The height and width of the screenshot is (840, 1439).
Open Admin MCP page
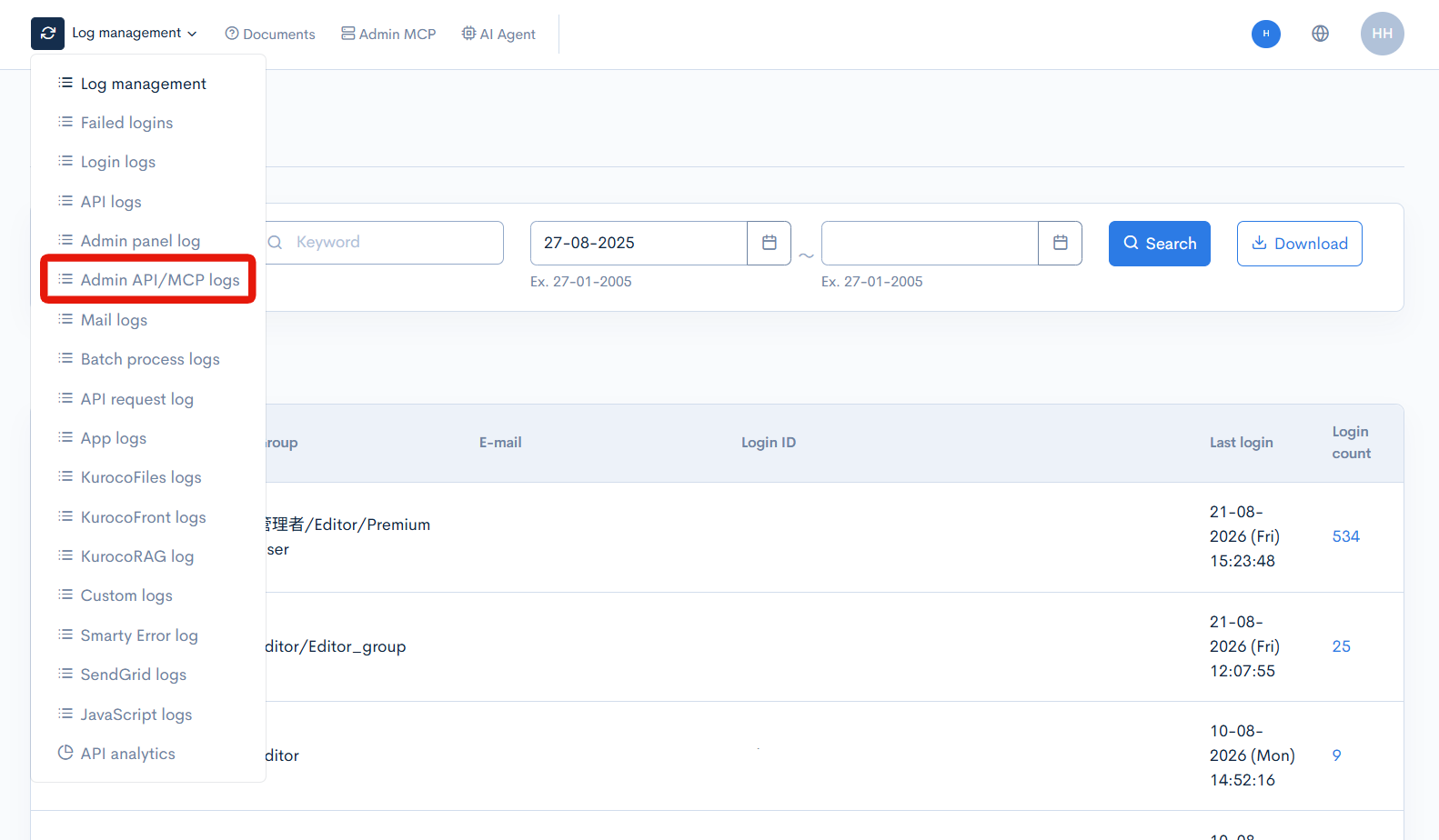[388, 34]
